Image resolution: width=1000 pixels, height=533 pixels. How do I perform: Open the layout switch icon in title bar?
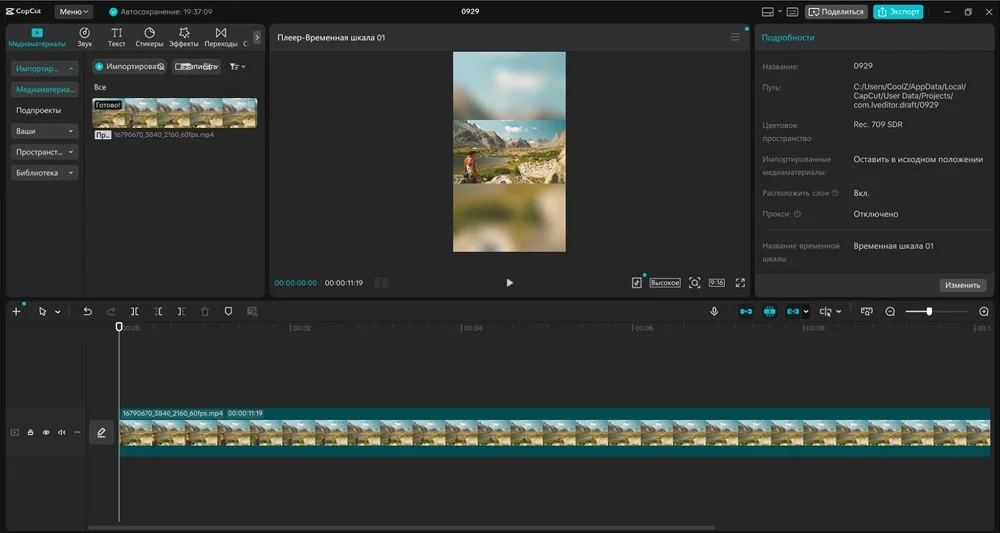click(x=768, y=11)
